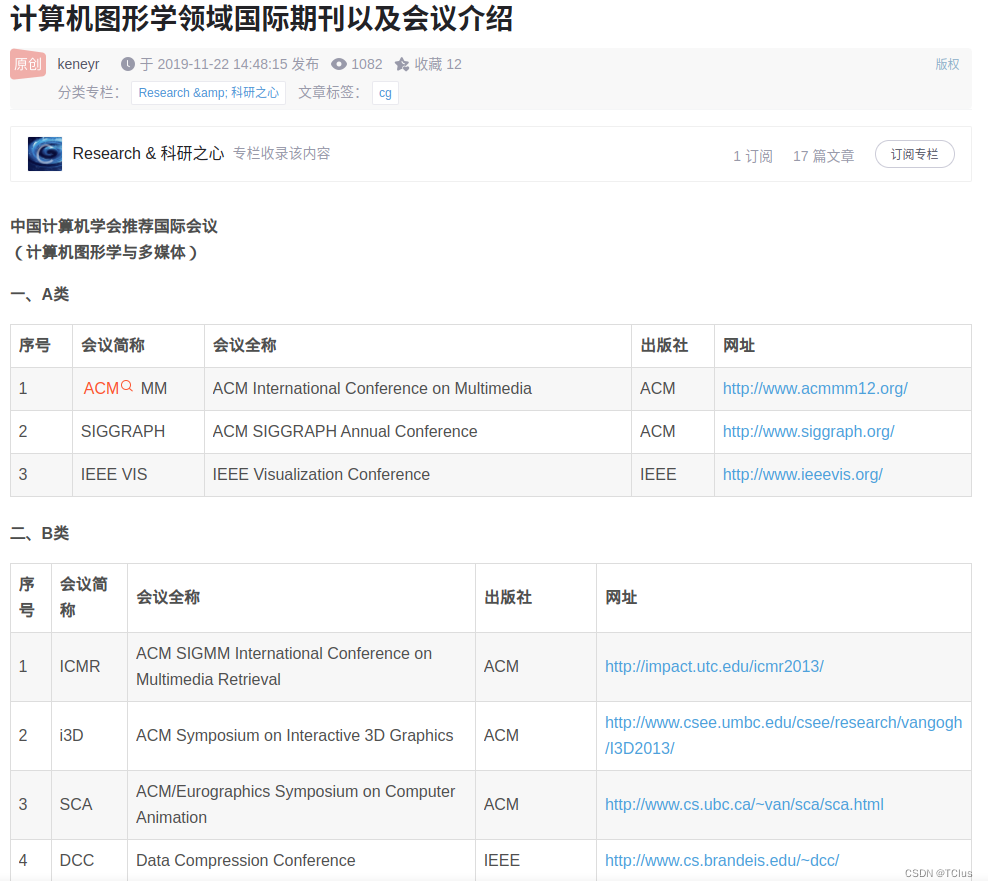Open the cg article tag
This screenshot has width=988, height=887.
tap(385, 93)
